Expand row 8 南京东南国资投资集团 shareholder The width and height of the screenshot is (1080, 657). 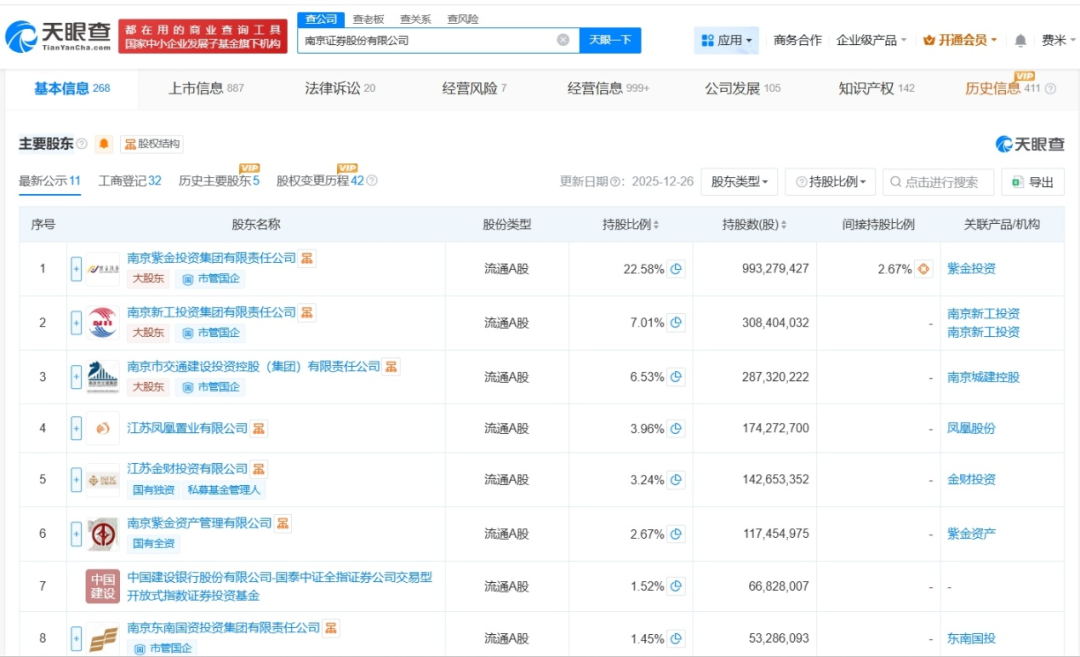(76, 638)
